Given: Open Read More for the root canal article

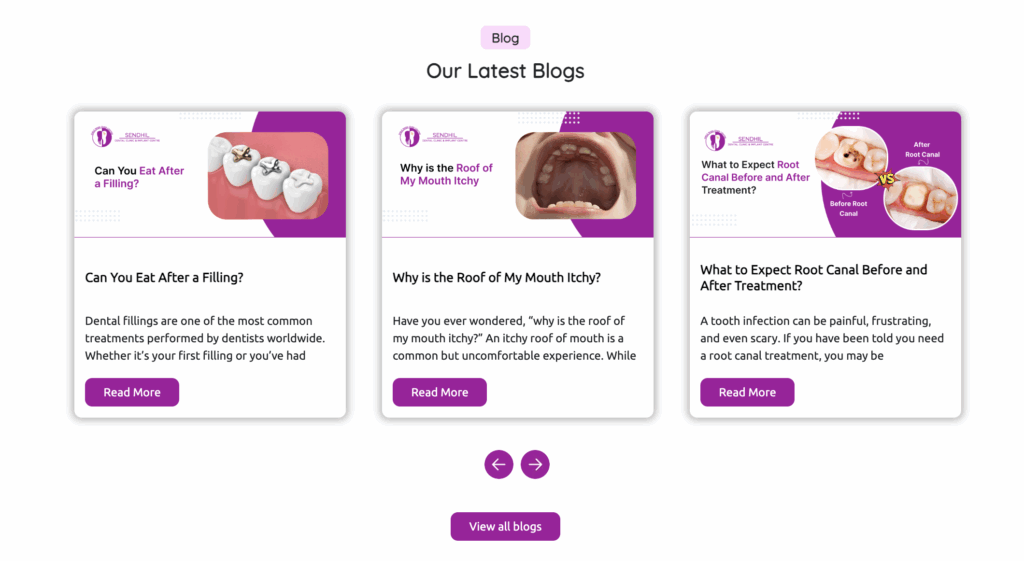Looking at the screenshot, I should (x=747, y=392).
